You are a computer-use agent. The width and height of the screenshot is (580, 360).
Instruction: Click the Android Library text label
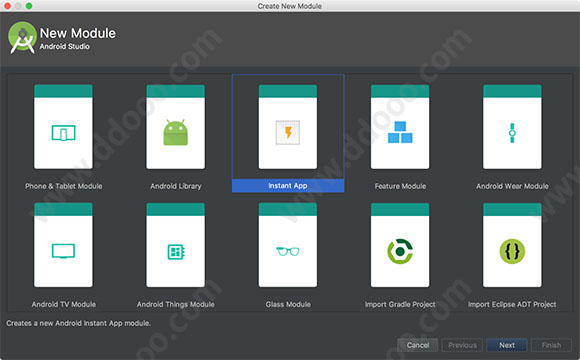coord(176,186)
